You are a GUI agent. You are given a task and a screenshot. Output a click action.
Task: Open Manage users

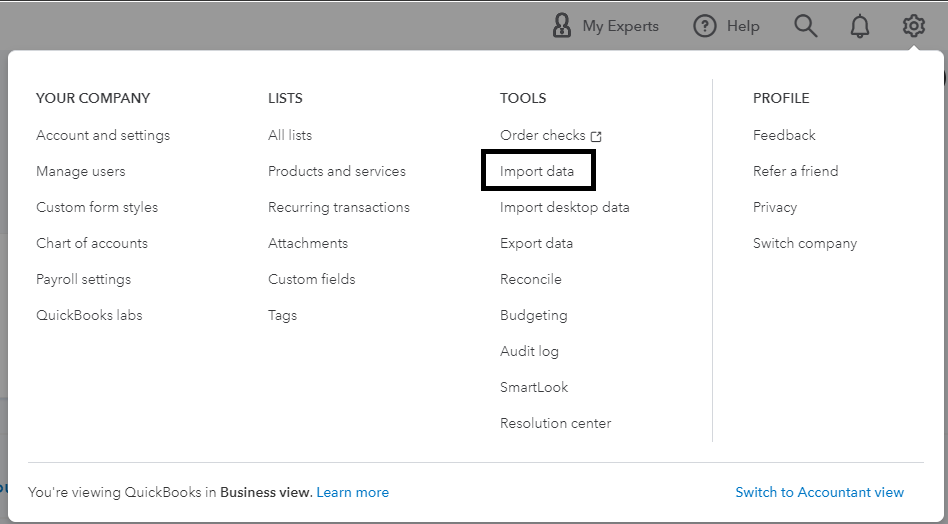(x=80, y=171)
